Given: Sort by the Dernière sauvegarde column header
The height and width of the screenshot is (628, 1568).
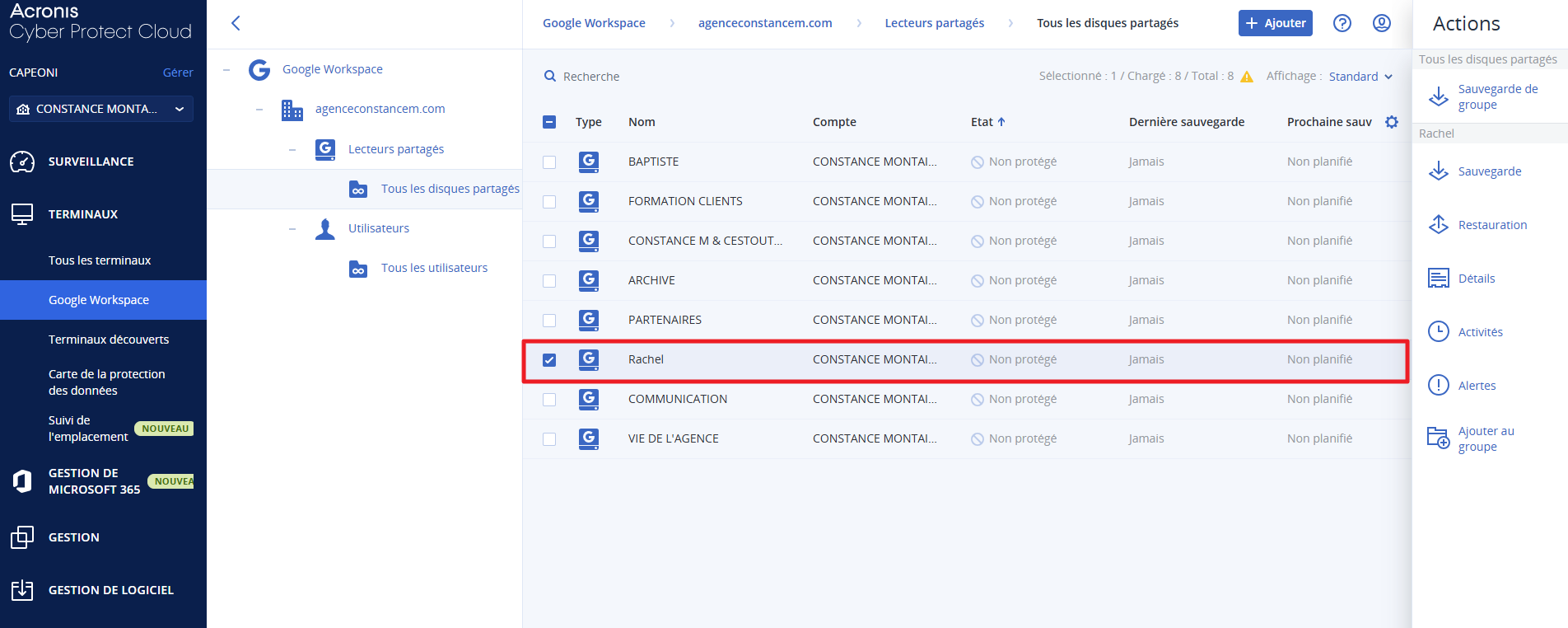Looking at the screenshot, I should [1187, 122].
